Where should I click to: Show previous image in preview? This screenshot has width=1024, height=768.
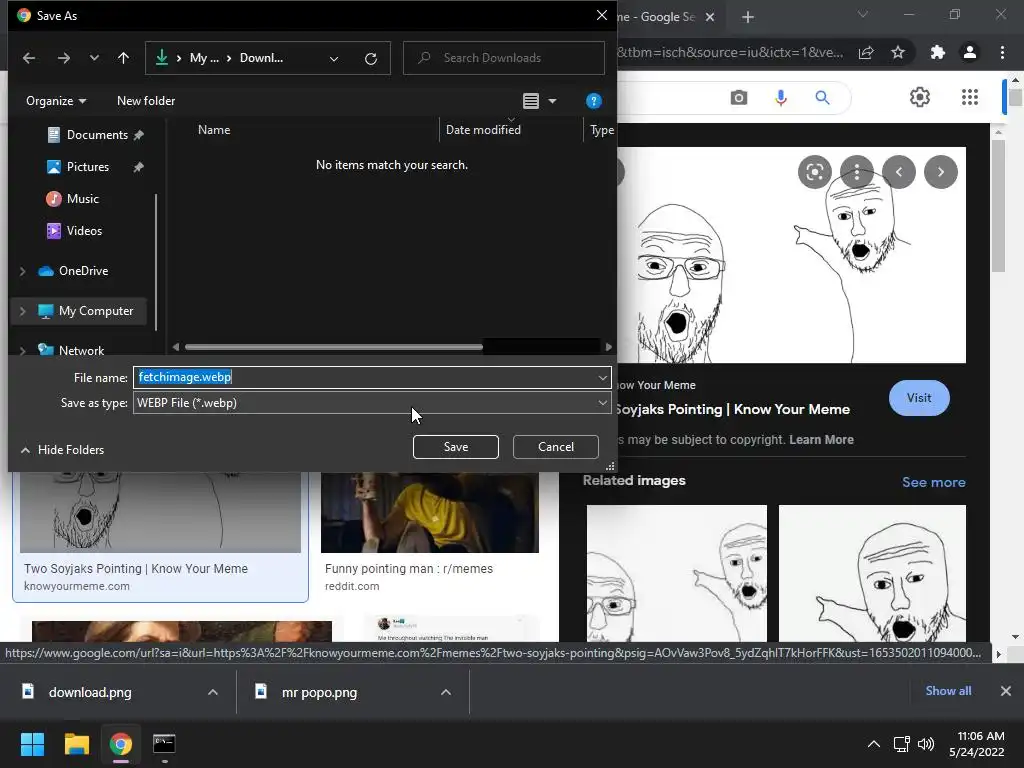(x=899, y=172)
